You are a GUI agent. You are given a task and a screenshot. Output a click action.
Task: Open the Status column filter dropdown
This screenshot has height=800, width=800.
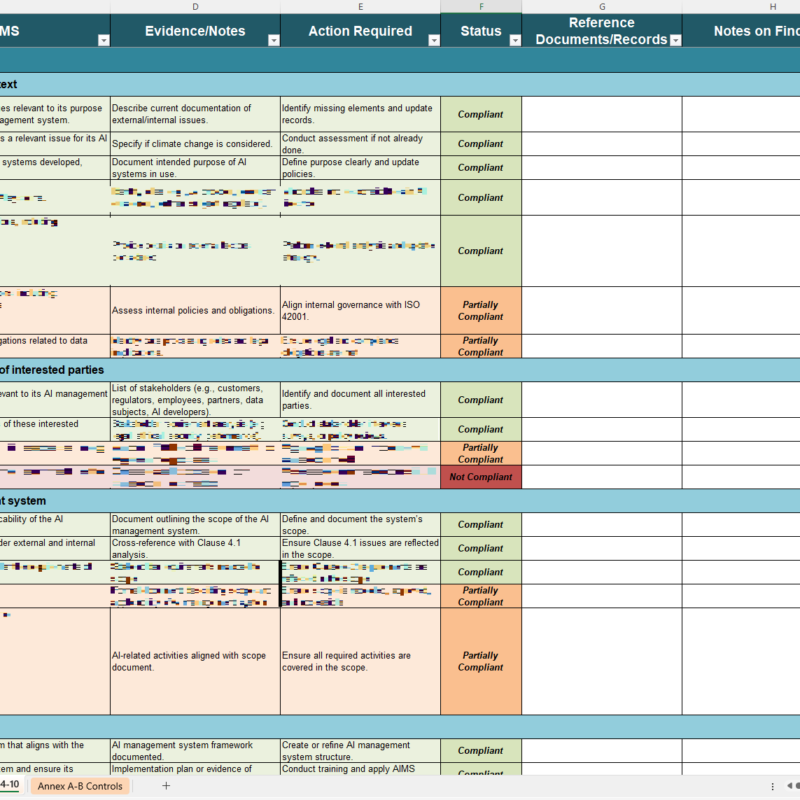tap(514, 41)
